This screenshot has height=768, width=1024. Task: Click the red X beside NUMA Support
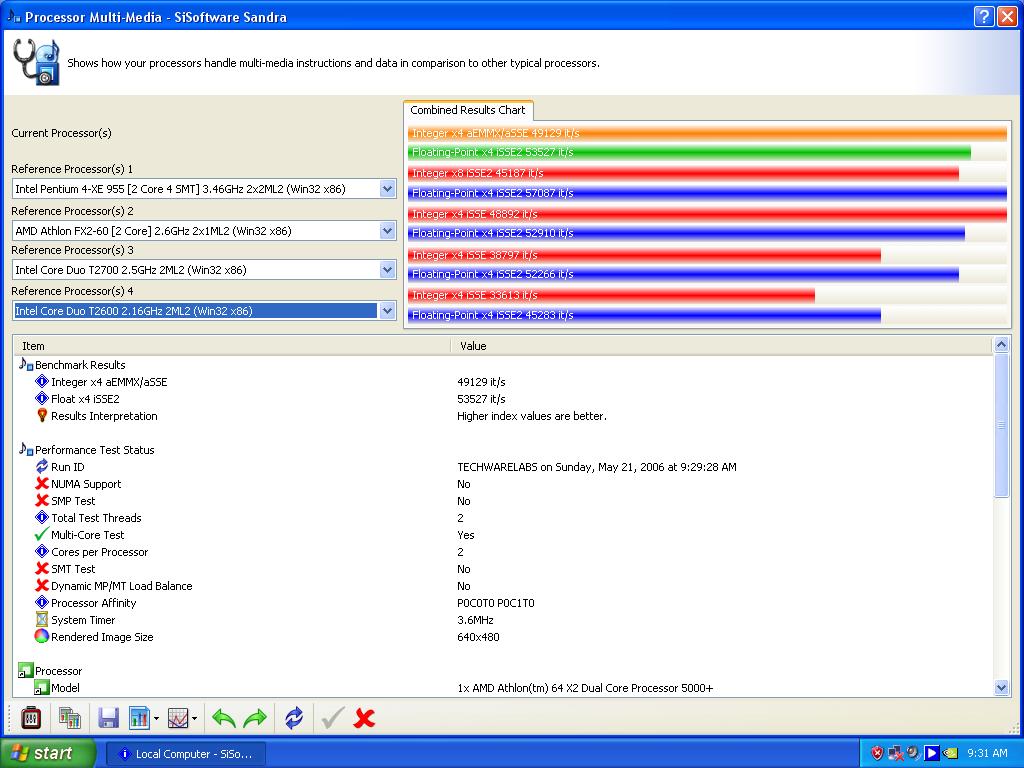pos(42,483)
